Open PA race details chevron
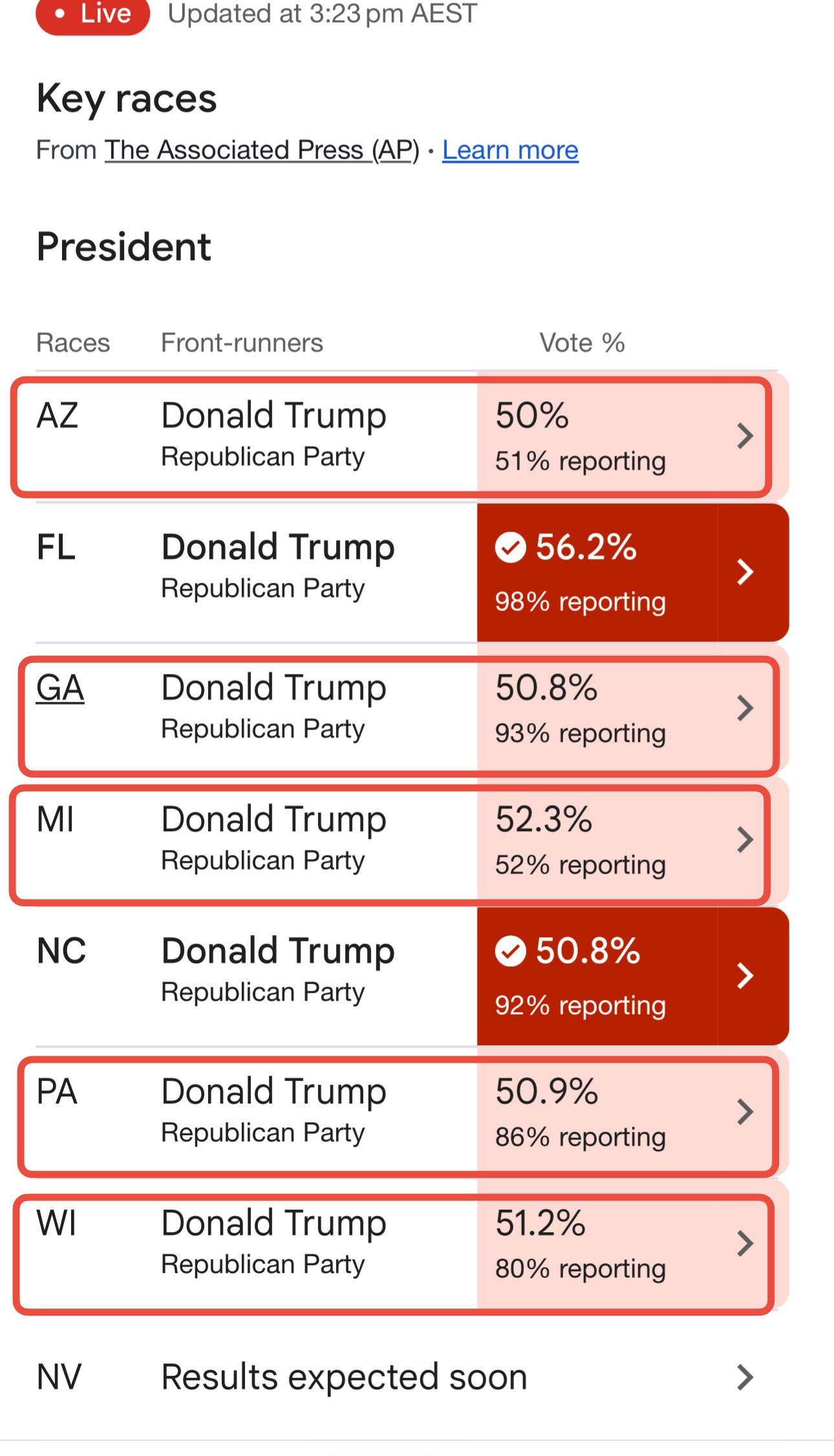Viewport: 834px width, 1456px height. [x=745, y=1112]
